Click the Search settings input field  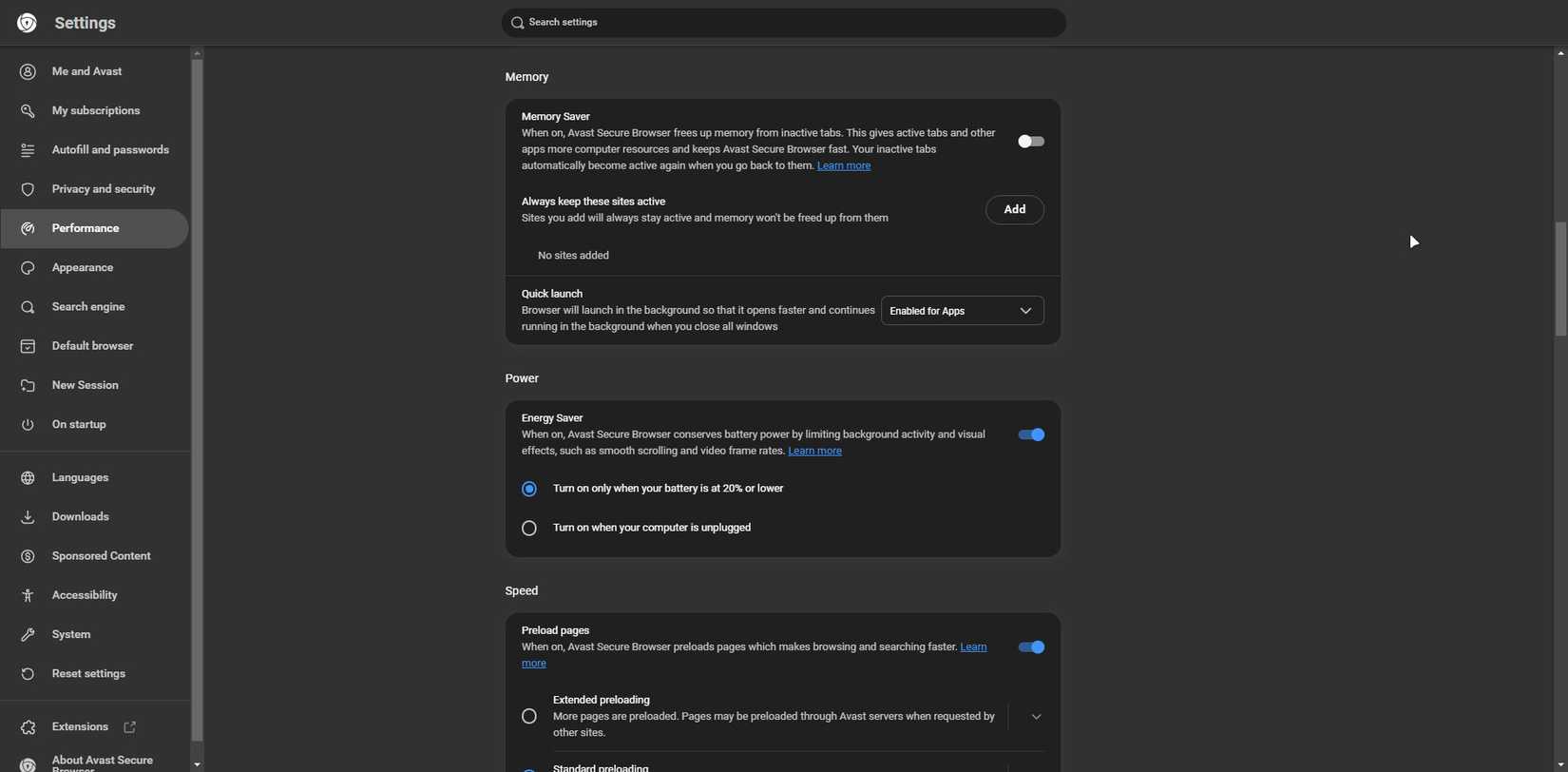(x=783, y=23)
